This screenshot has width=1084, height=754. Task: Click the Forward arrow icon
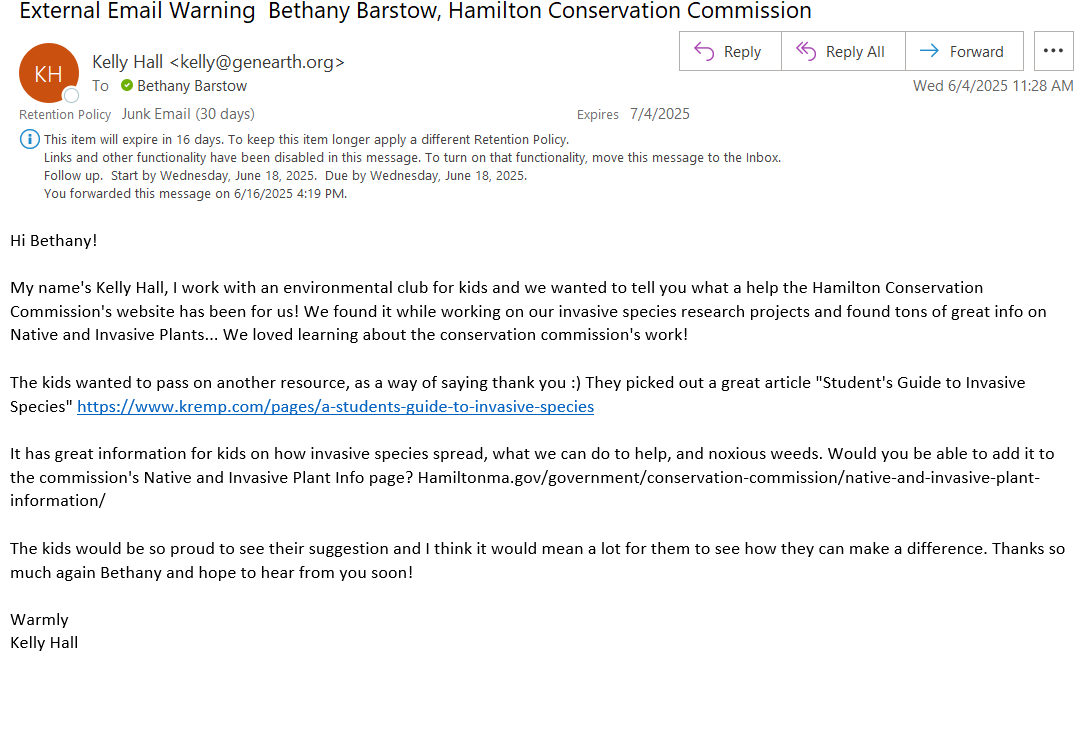(x=929, y=50)
